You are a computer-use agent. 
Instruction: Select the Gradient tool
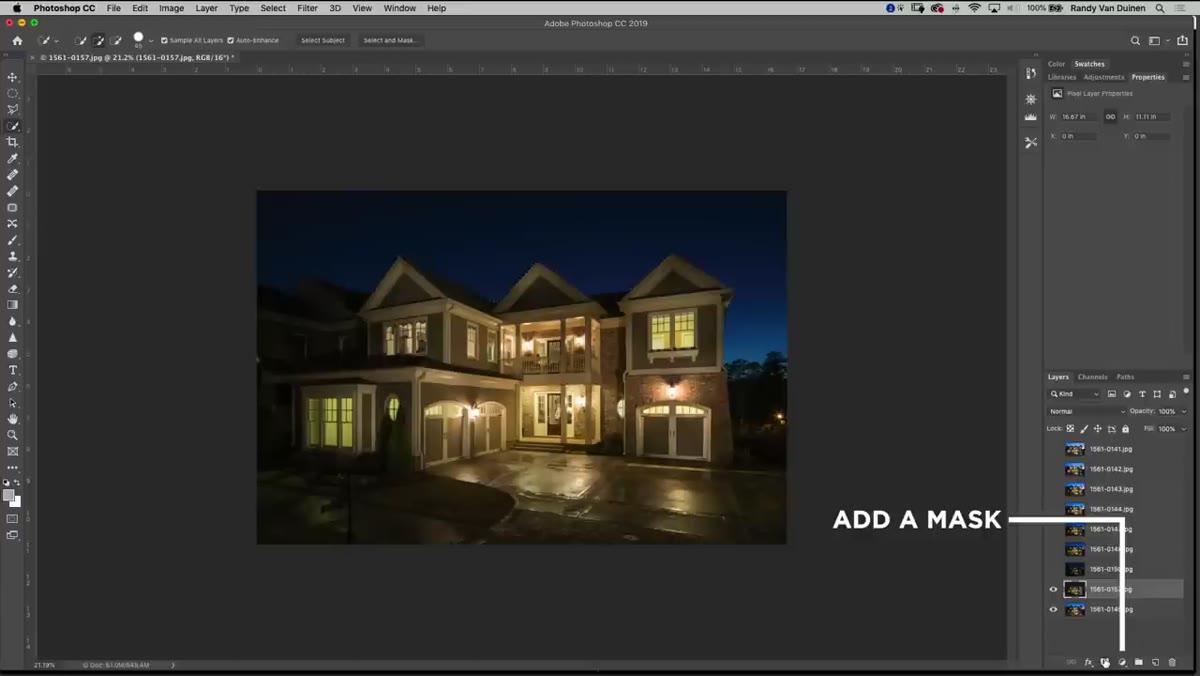pos(13,305)
